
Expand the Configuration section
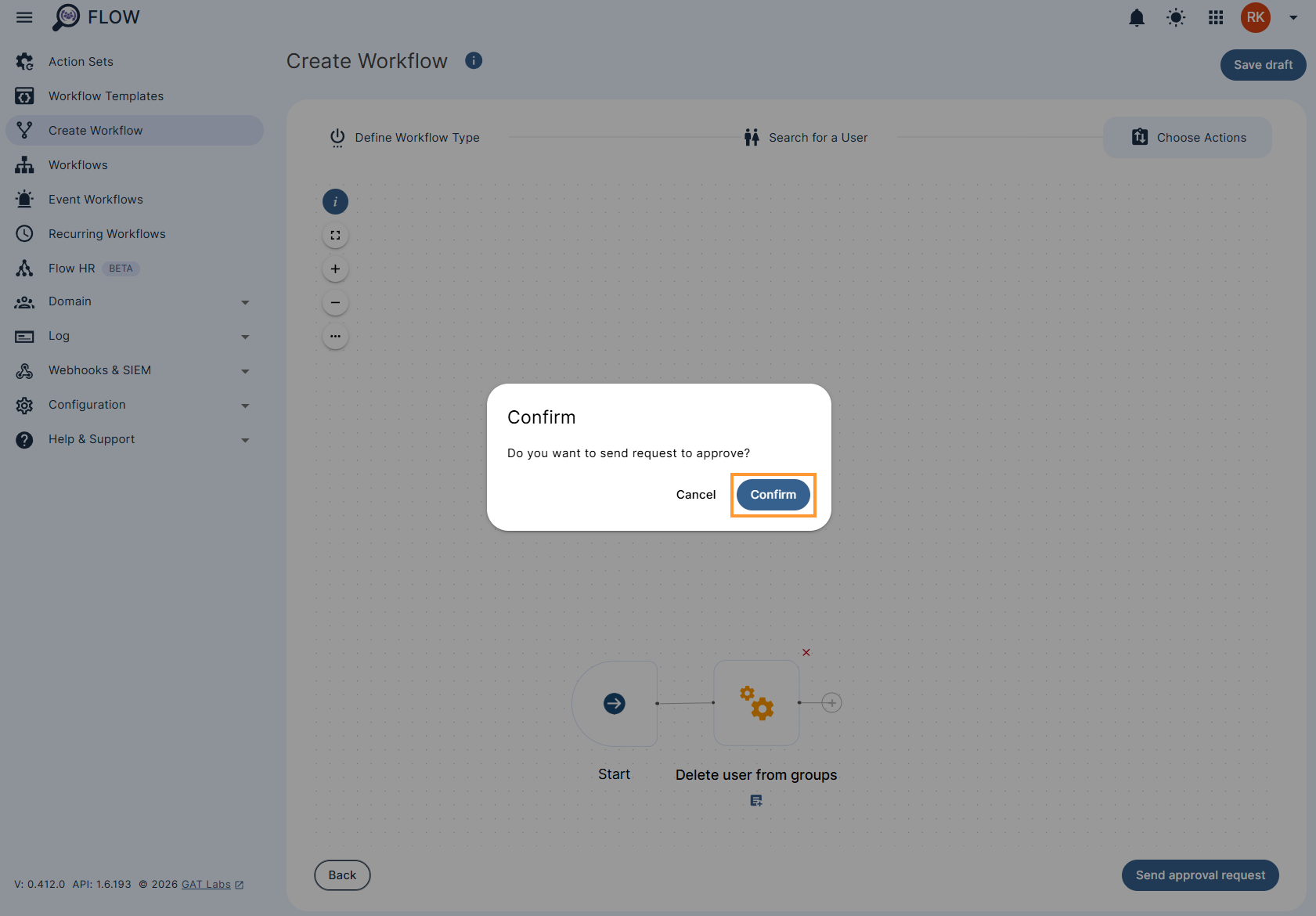pyautogui.click(x=245, y=406)
